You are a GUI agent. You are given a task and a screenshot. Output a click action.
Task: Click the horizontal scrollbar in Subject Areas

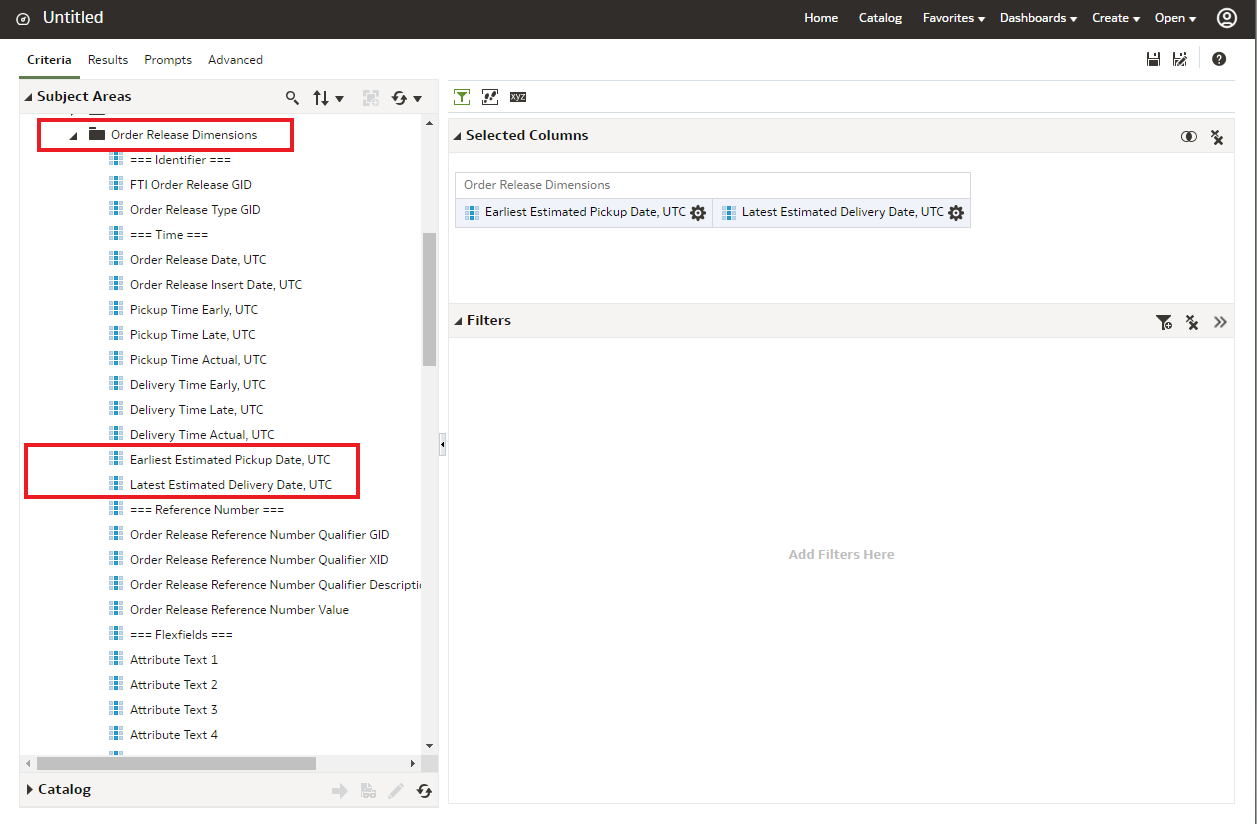click(176, 763)
